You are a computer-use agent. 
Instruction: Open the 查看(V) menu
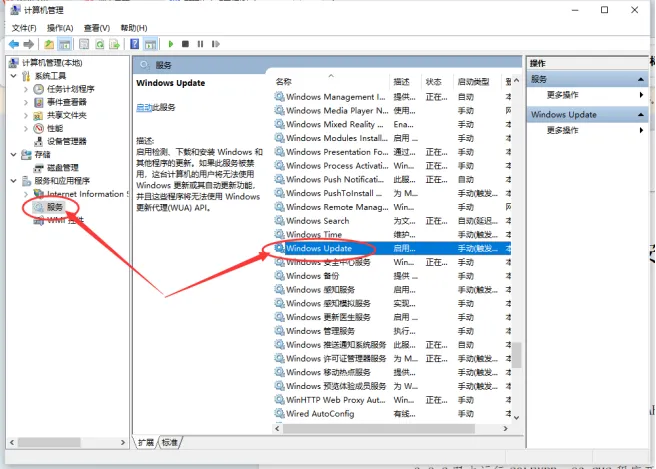point(97,28)
